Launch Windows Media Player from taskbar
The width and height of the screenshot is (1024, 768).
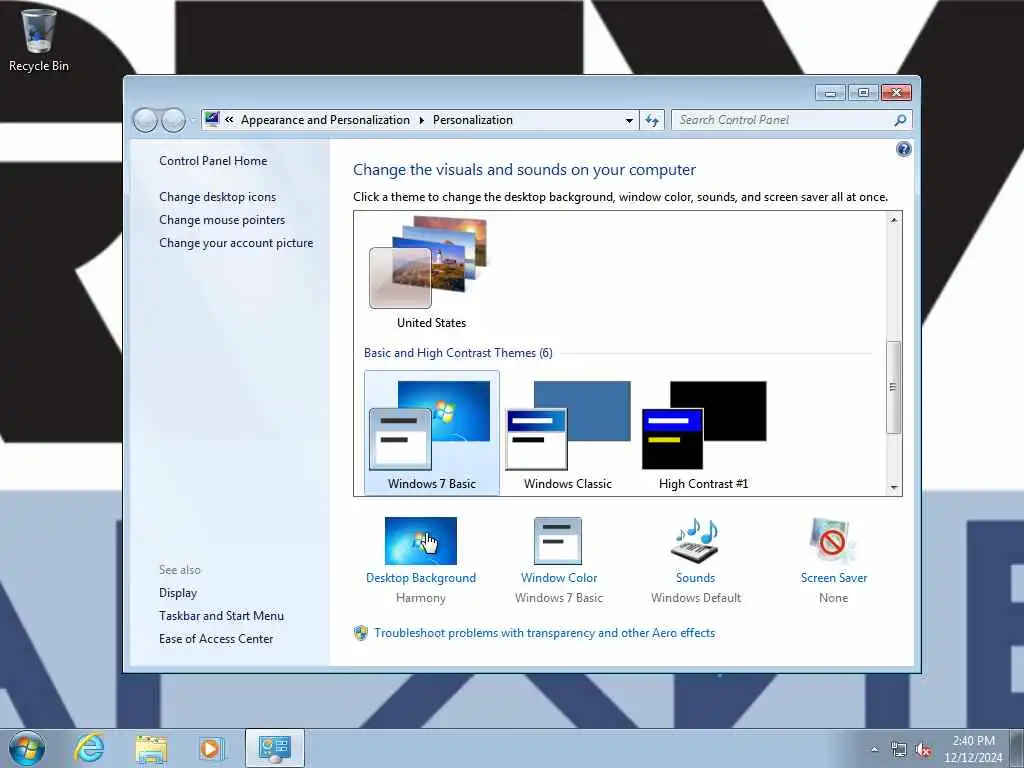tap(212, 748)
